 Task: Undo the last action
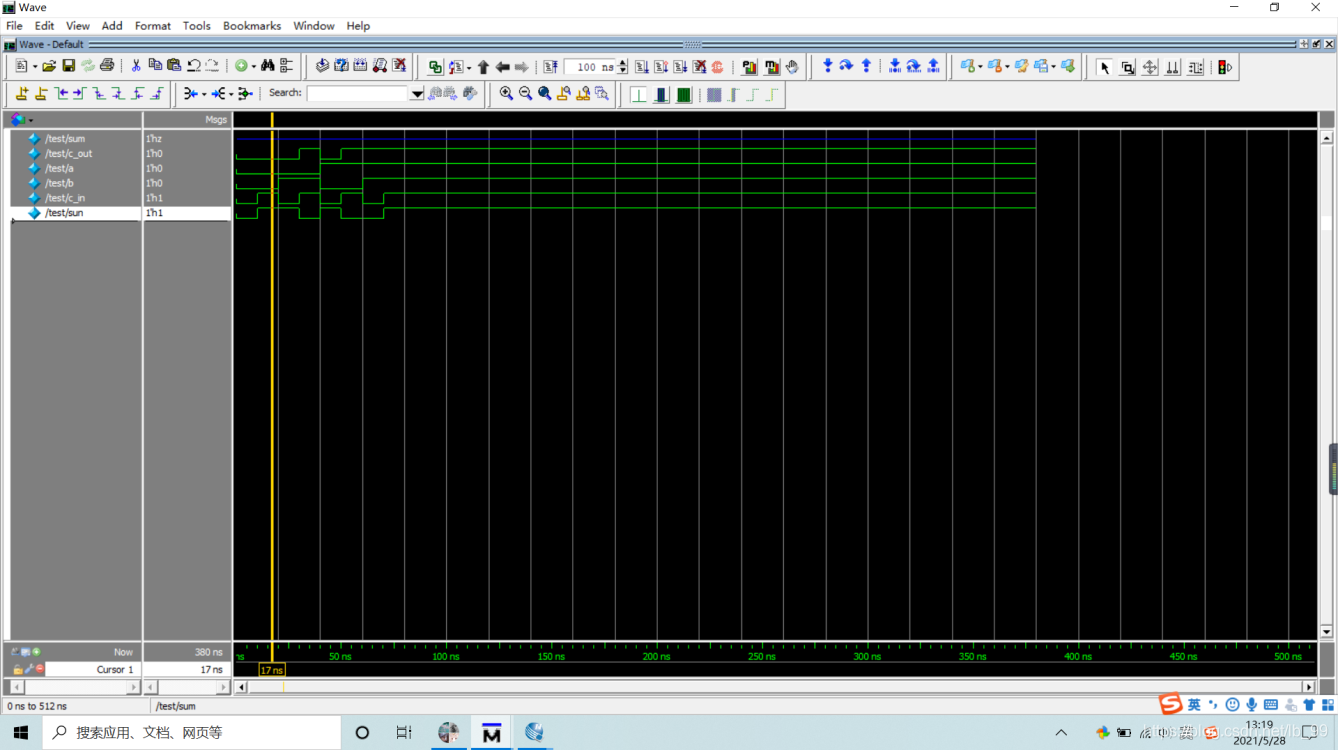pos(193,66)
